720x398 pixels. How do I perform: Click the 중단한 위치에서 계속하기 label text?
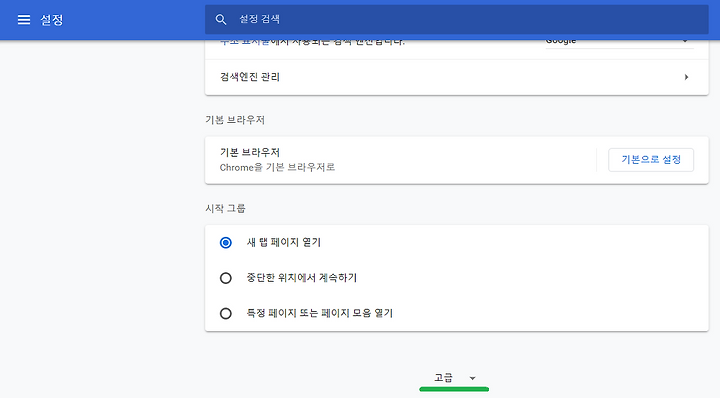[302, 277]
